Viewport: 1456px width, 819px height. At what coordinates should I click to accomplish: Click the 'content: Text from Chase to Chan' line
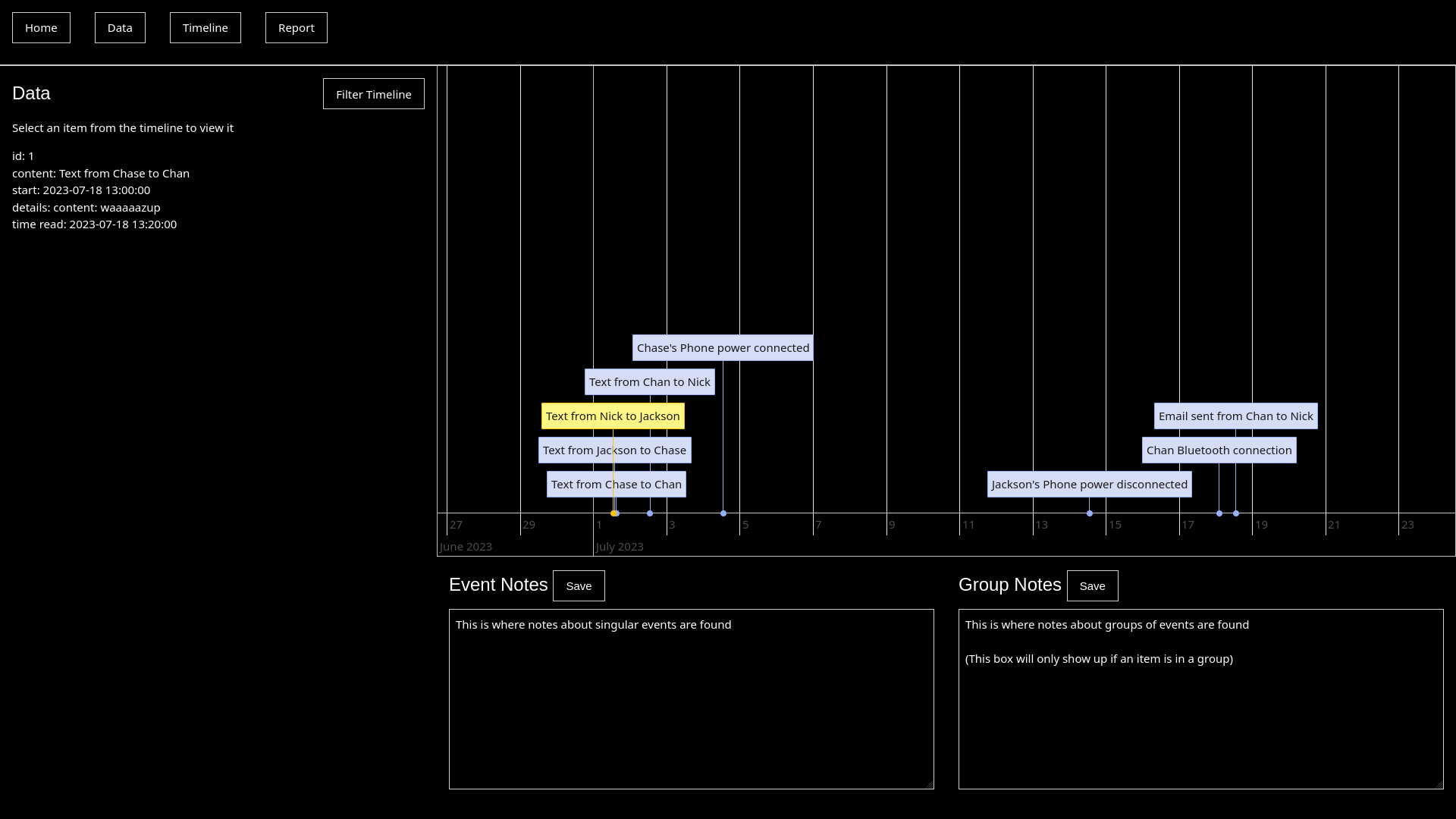[101, 174]
